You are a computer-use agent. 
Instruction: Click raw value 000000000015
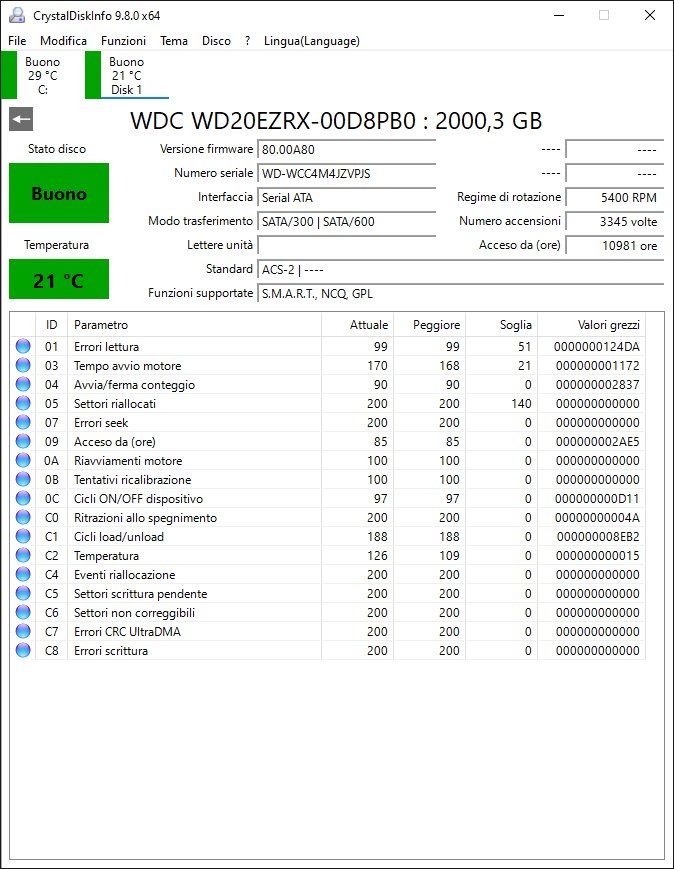(x=598, y=555)
